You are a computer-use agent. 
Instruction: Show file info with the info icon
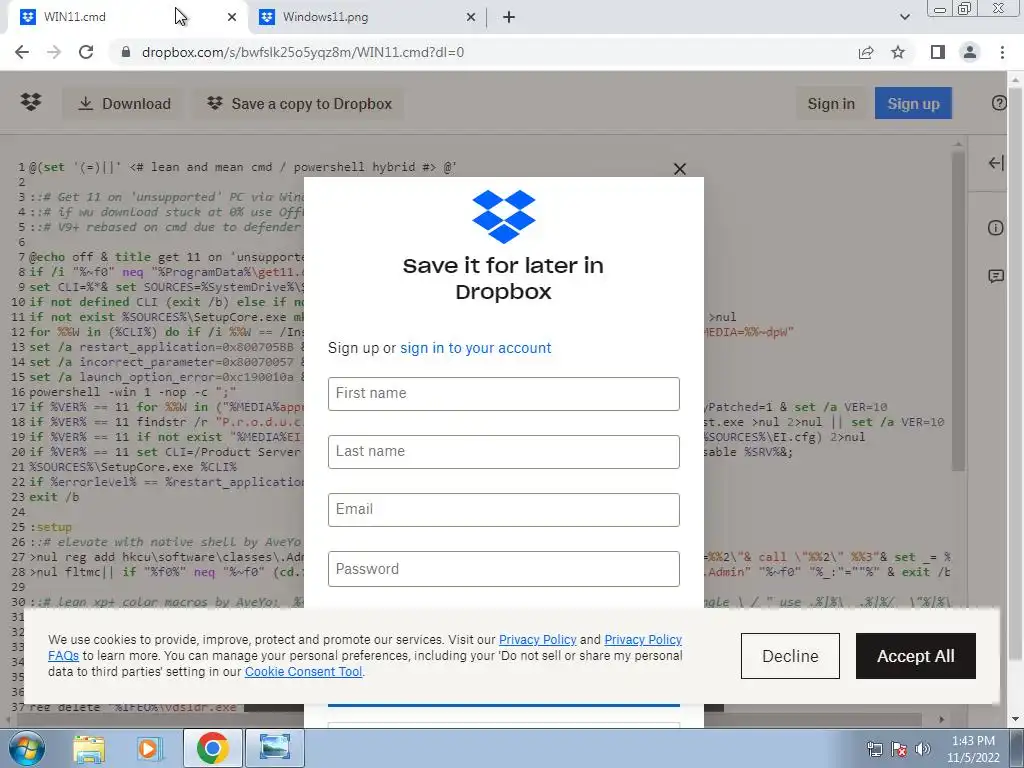[x=995, y=228]
